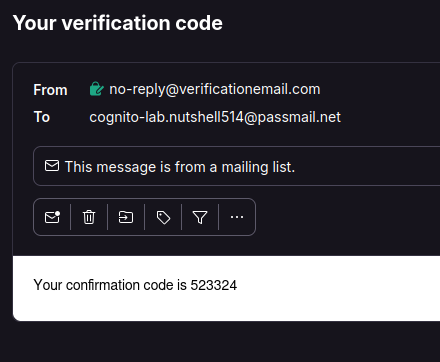Screen dimensions: 440x362
Task: Move this email to trash
Action: pyautogui.click(x=89, y=217)
